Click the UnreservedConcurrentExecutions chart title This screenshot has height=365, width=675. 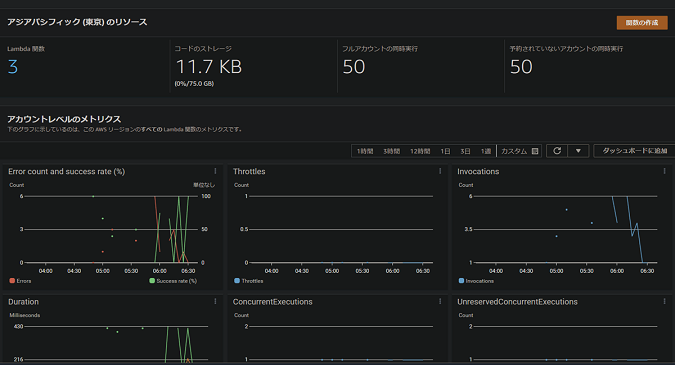[x=517, y=302]
